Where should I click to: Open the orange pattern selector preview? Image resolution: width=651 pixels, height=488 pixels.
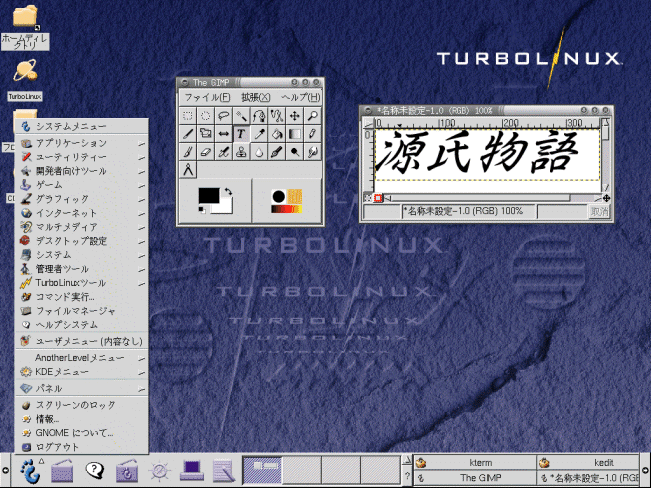(x=295, y=196)
